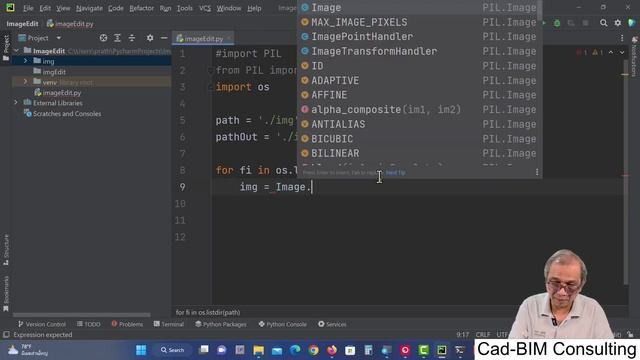Jump to previous highlighted error arrow
The height and width of the screenshot is (360, 640).
(611, 52)
